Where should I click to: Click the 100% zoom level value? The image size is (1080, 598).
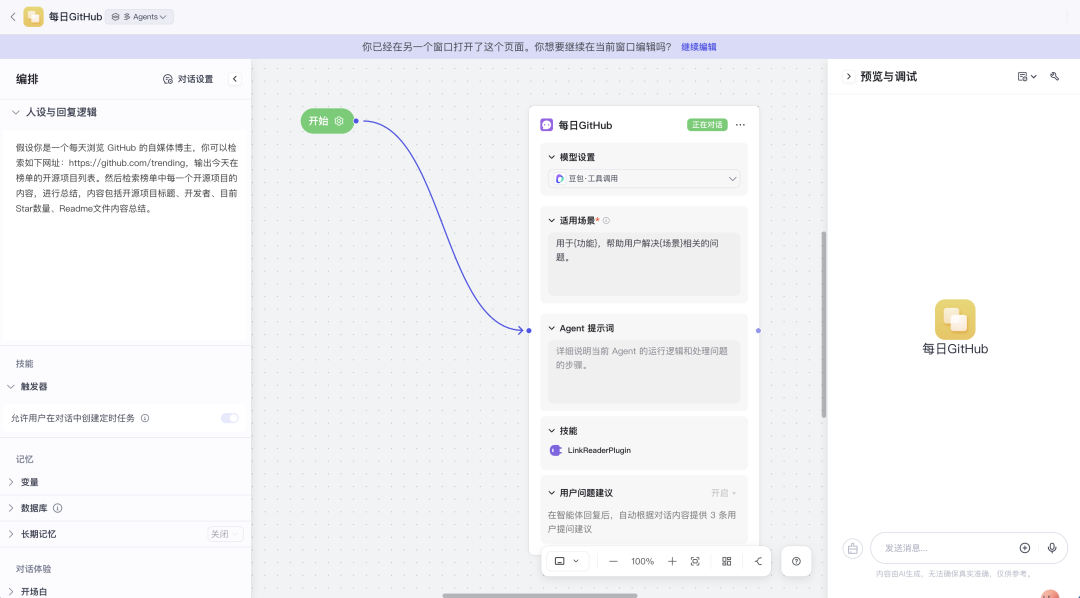point(643,561)
